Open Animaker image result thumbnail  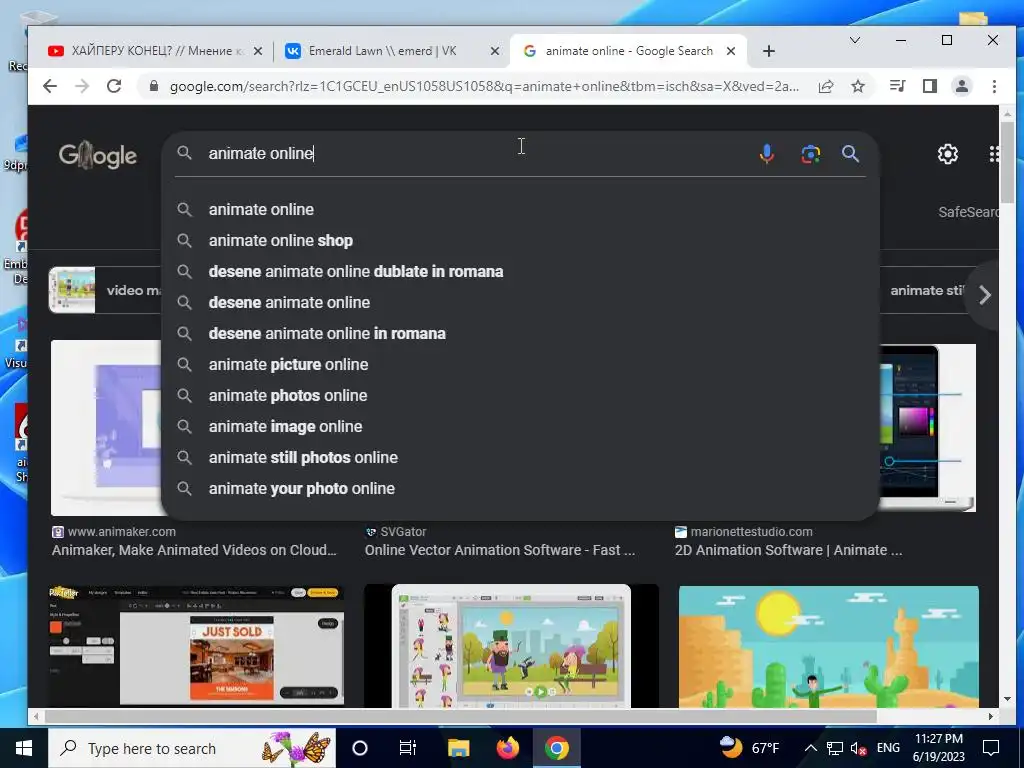tap(106, 428)
